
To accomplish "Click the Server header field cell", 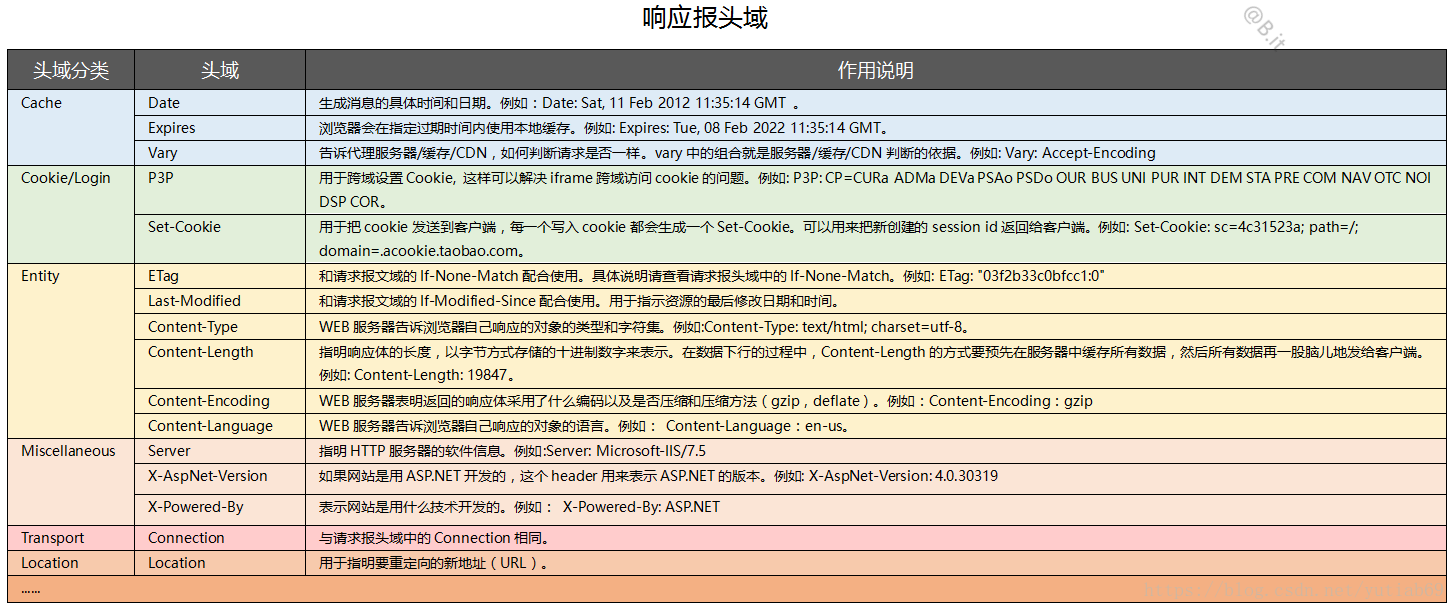I will click(x=220, y=451).
